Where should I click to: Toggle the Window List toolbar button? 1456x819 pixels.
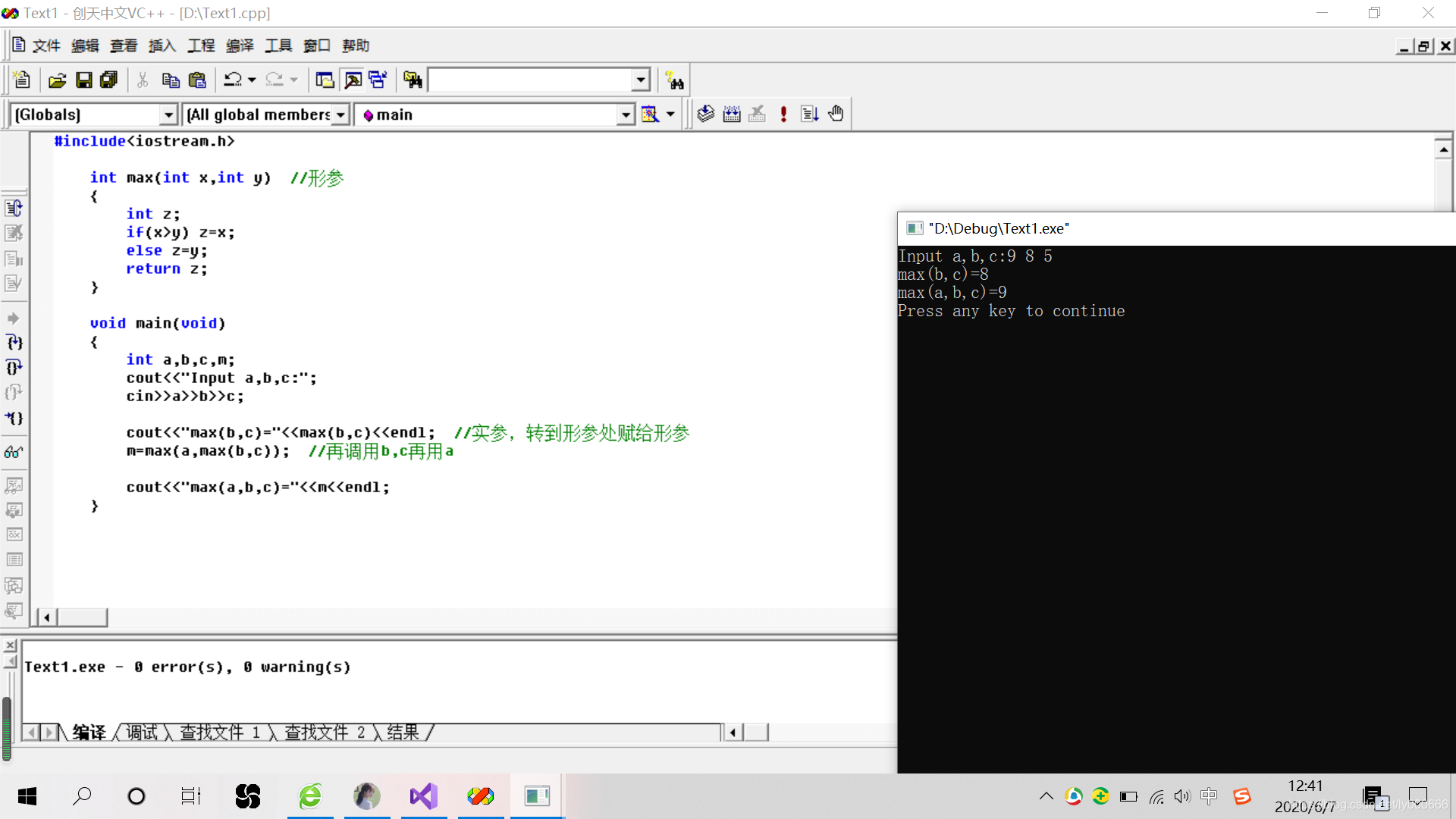[378, 80]
